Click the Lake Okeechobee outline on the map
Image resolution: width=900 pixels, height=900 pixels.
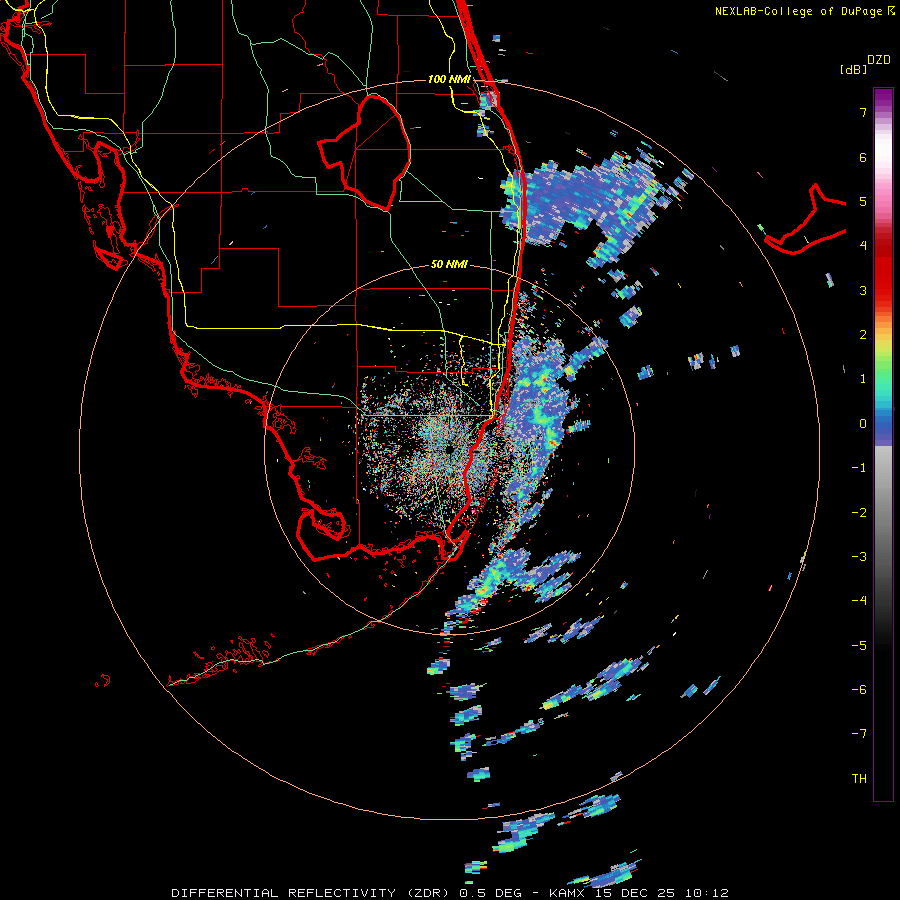click(365, 152)
